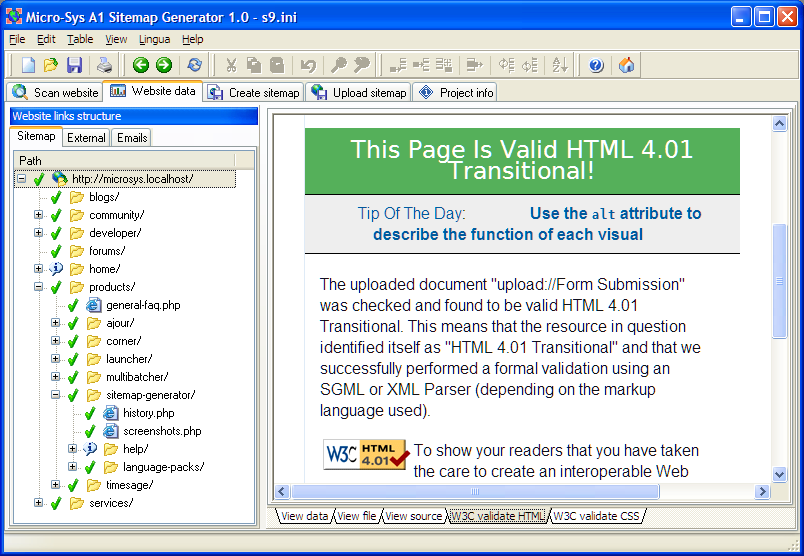Screen dimensions: 804x556
Task: Expand the language-packs/ folder node
Action: pos(72,467)
